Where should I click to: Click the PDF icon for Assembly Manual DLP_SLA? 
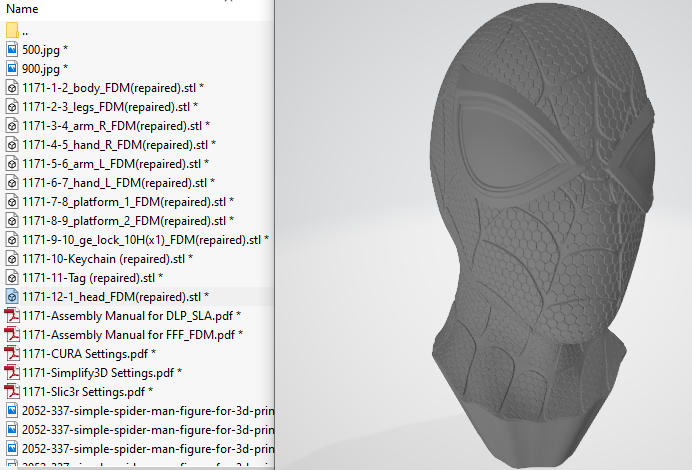pyautogui.click(x=12, y=316)
